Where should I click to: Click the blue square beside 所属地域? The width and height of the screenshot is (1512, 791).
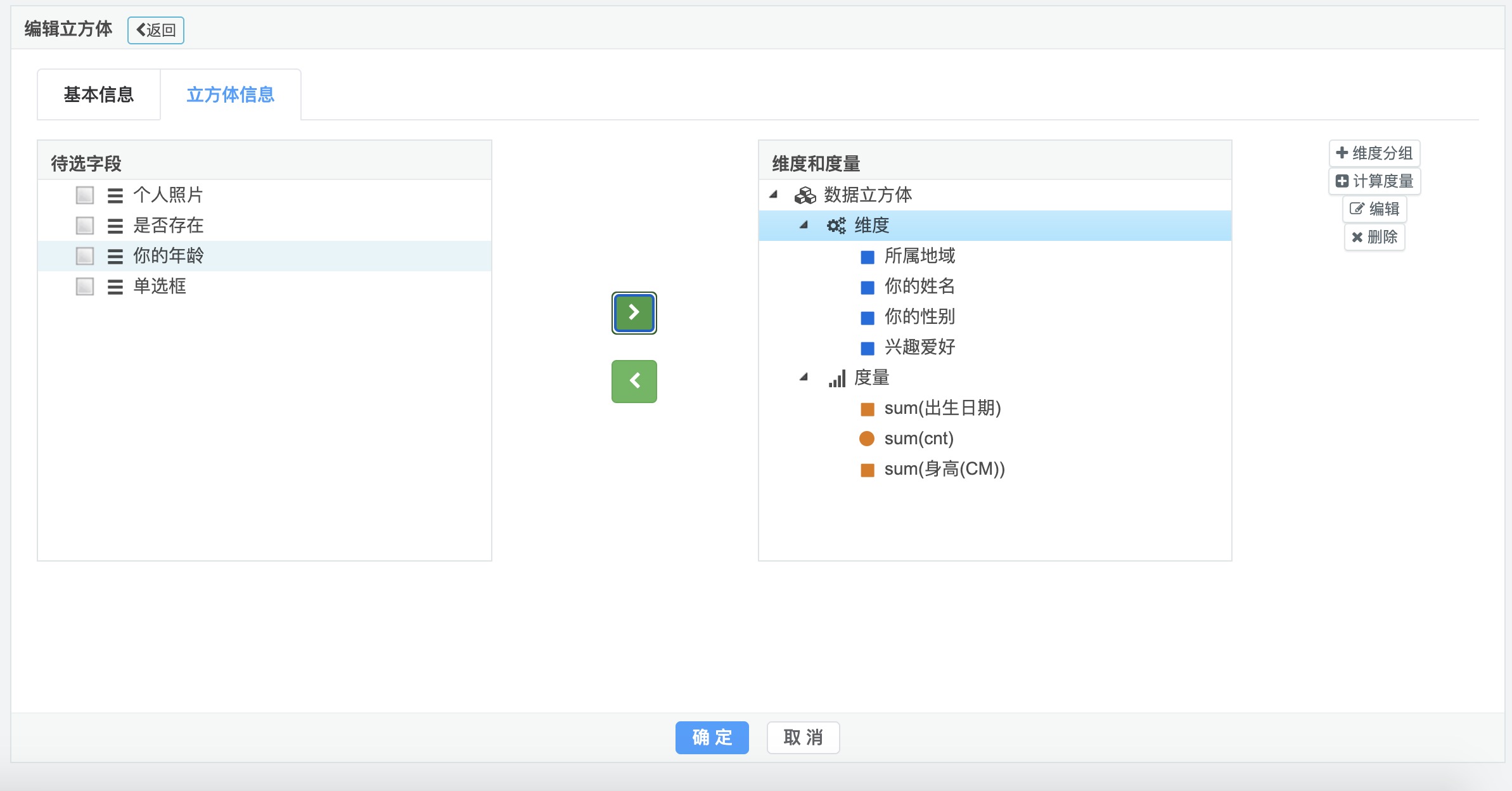tap(868, 257)
